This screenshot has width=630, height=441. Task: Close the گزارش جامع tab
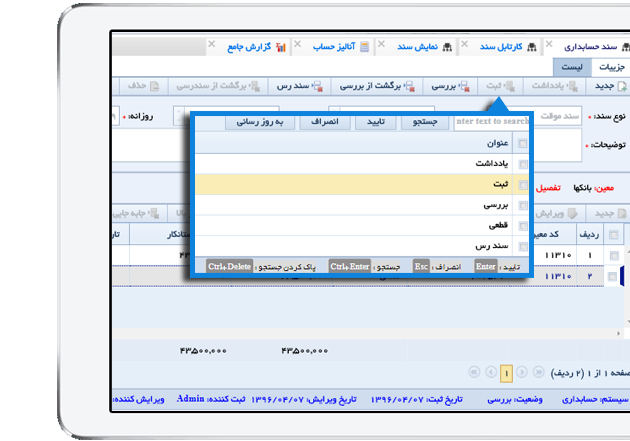point(212,44)
